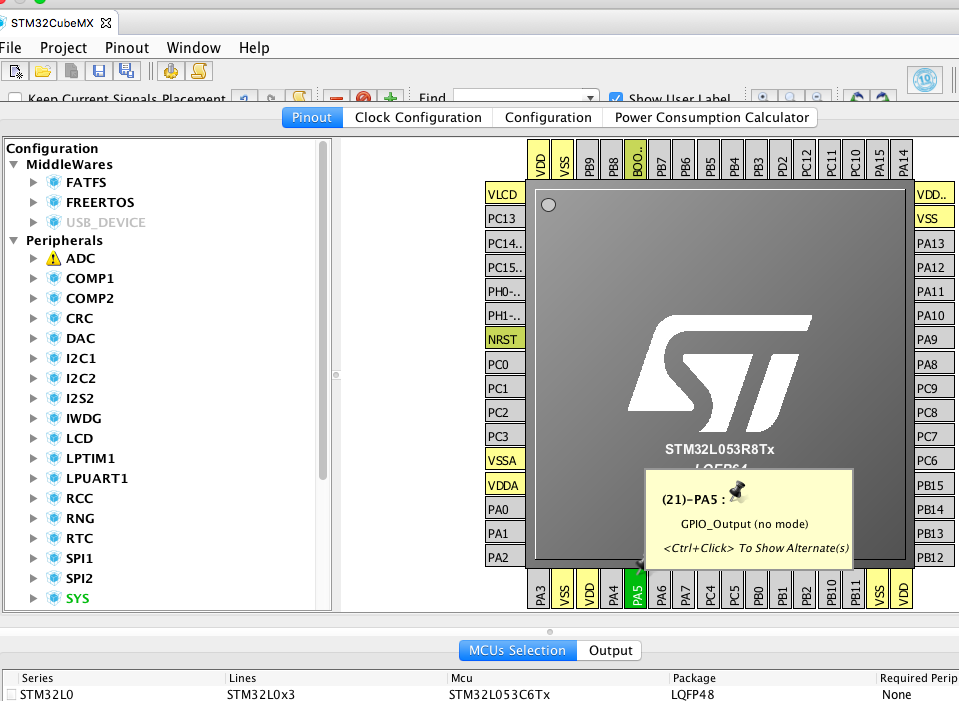Click the New Project toolbar icon
This screenshot has width=959, height=701.
click(15, 71)
